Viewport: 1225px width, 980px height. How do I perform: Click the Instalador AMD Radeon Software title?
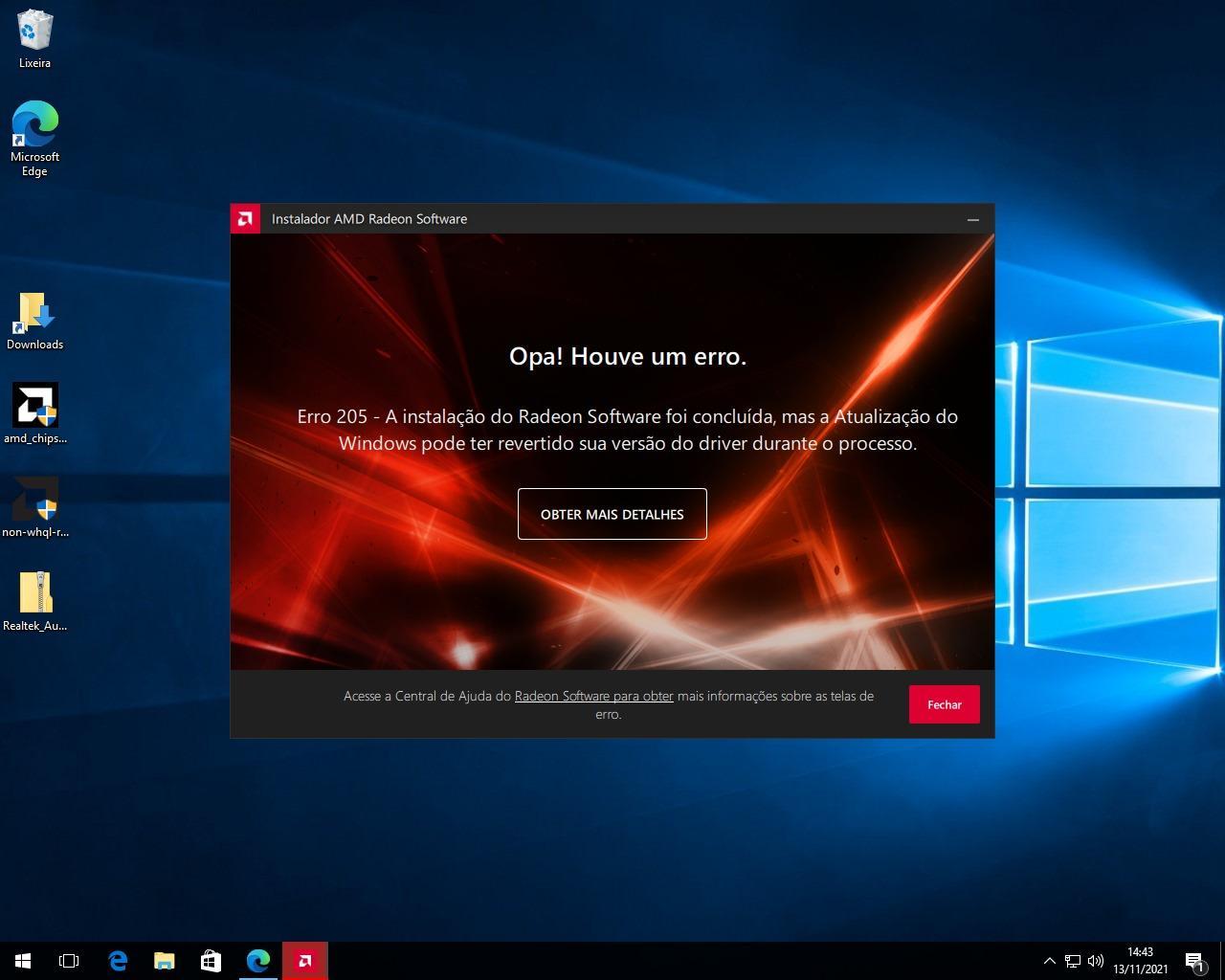(369, 219)
